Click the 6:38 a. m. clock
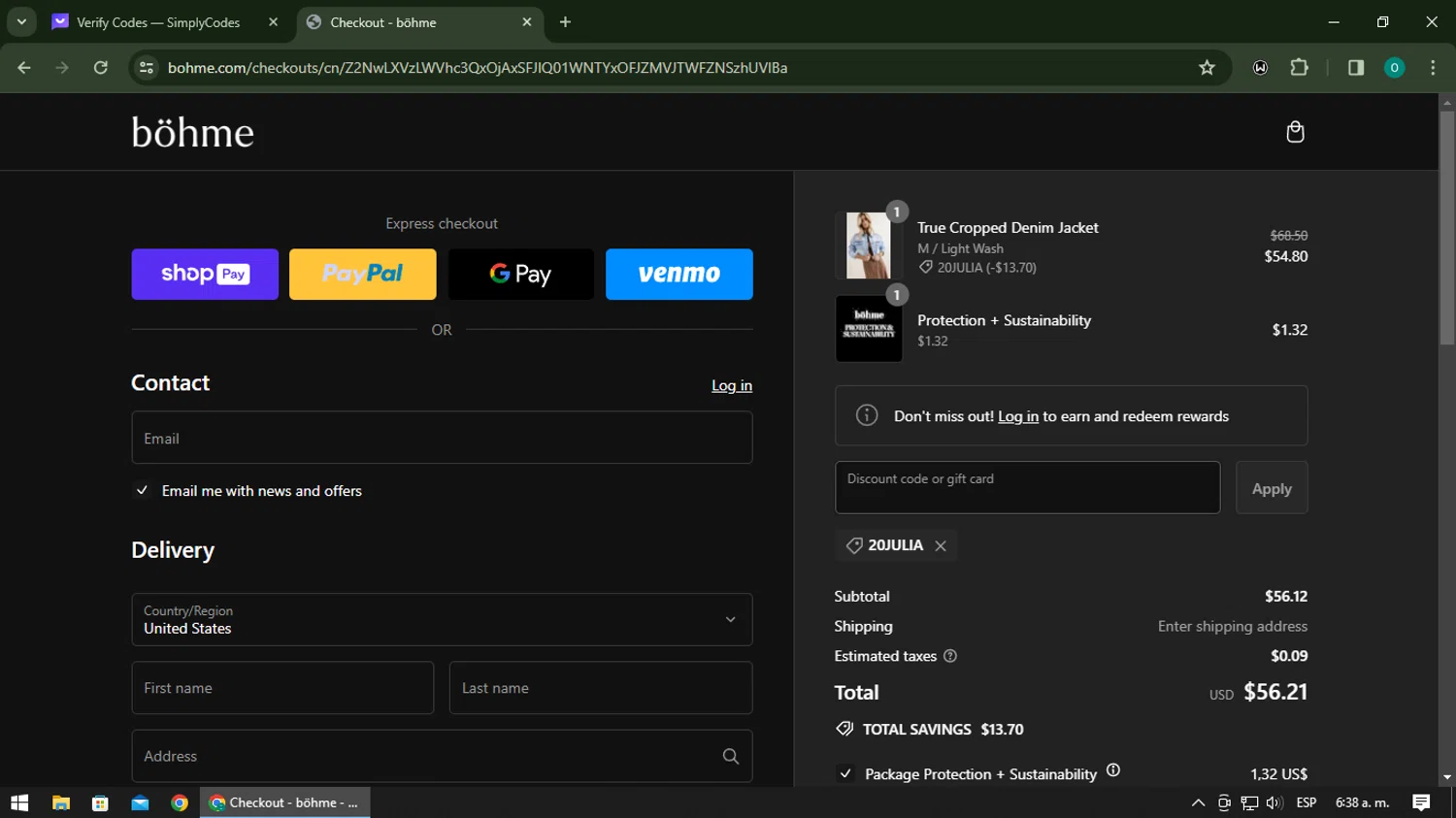 click(1363, 802)
